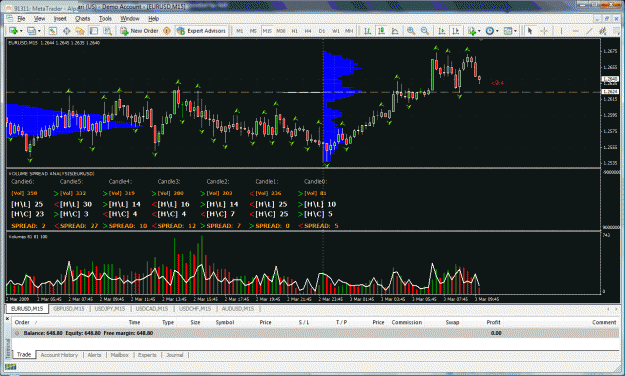625x376 pixels.
Task: Open the Profiles icon in toolbar
Action: coord(31,31)
